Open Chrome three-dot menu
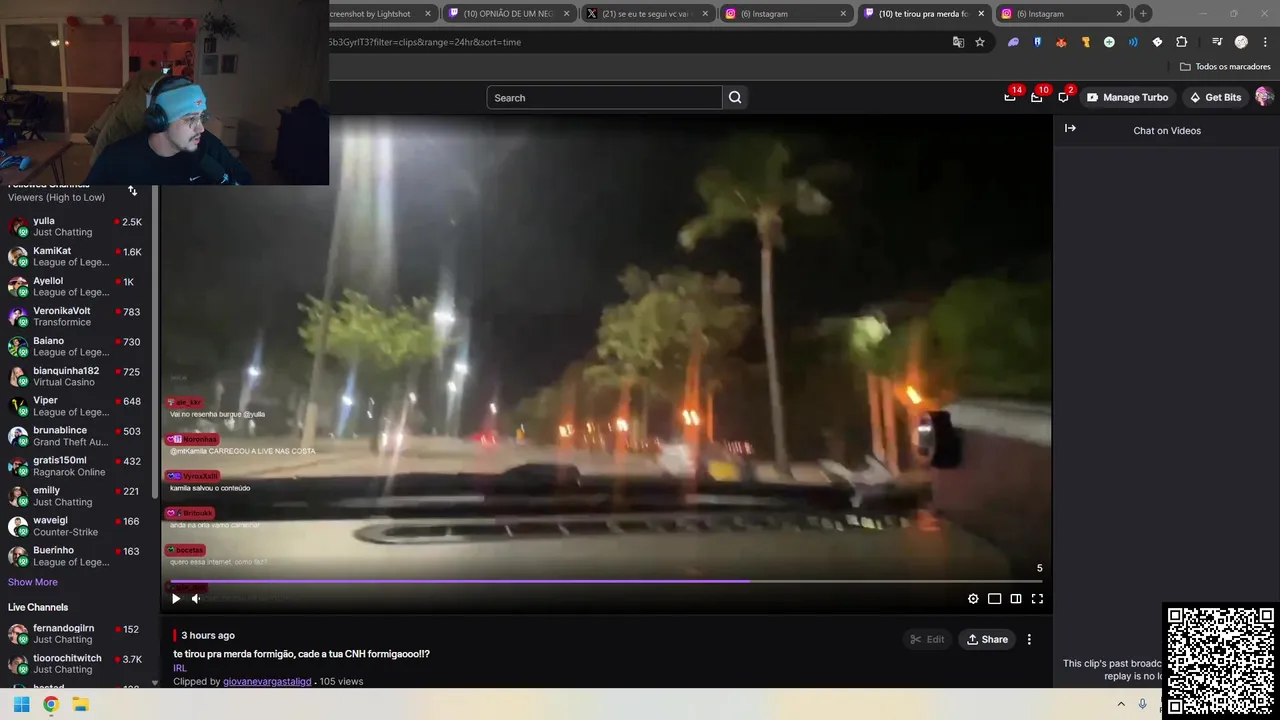Screen dimensions: 1280x720 pyautogui.click(x=1264, y=42)
